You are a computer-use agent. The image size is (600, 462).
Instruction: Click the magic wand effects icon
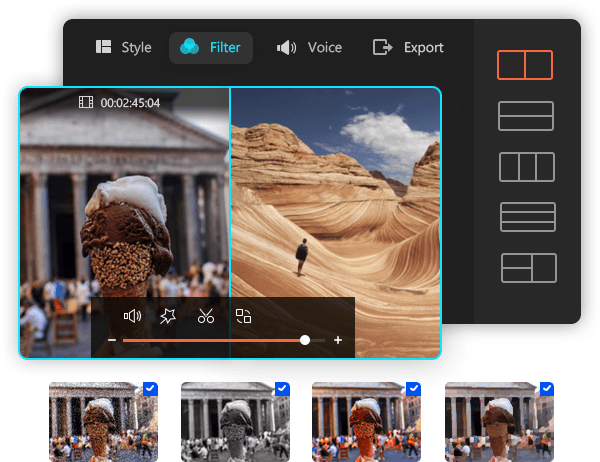168,316
